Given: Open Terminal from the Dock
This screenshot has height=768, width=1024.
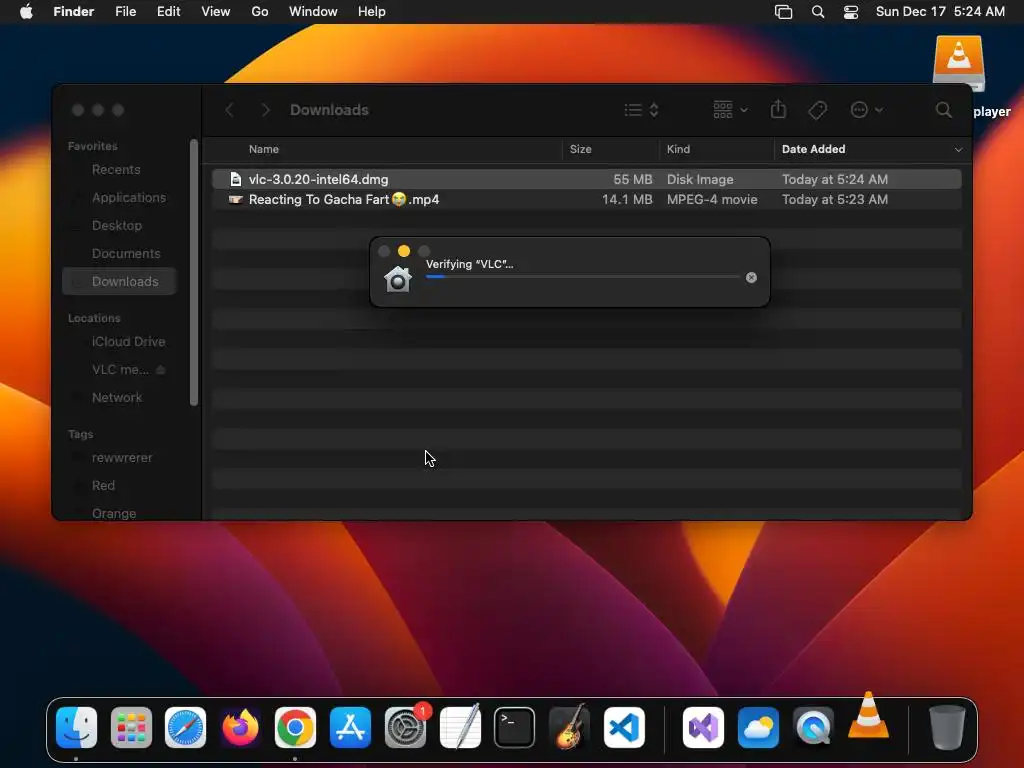Looking at the screenshot, I should pyautogui.click(x=515, y=728).
